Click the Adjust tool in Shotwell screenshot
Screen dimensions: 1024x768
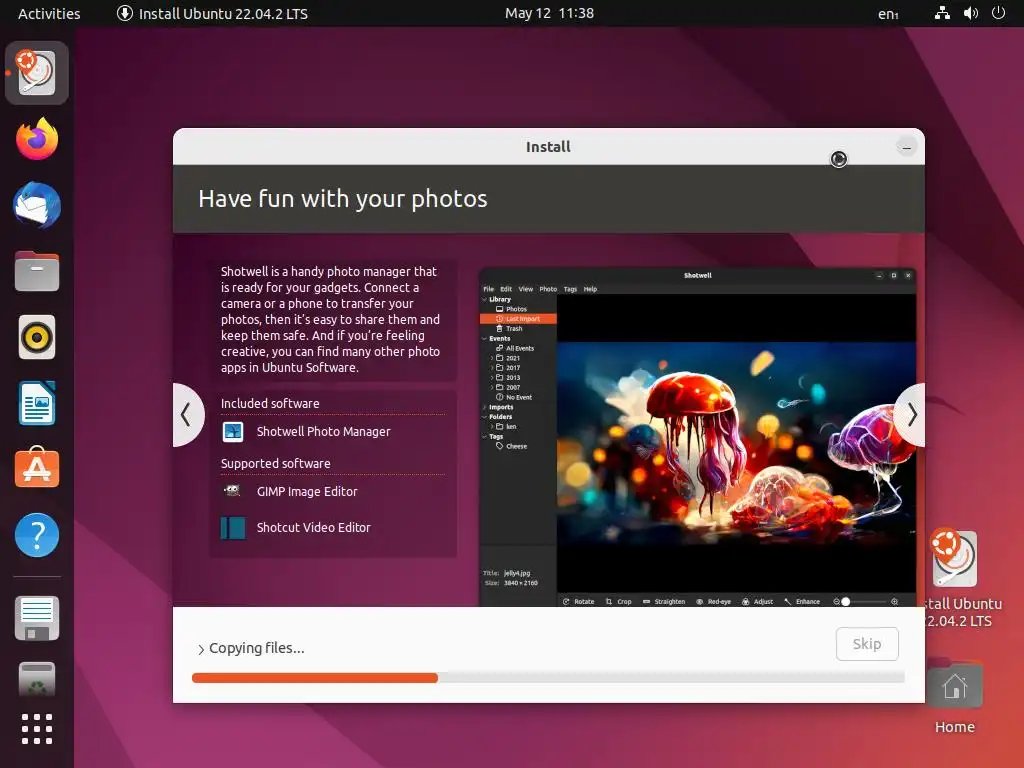tap(758, 601)
